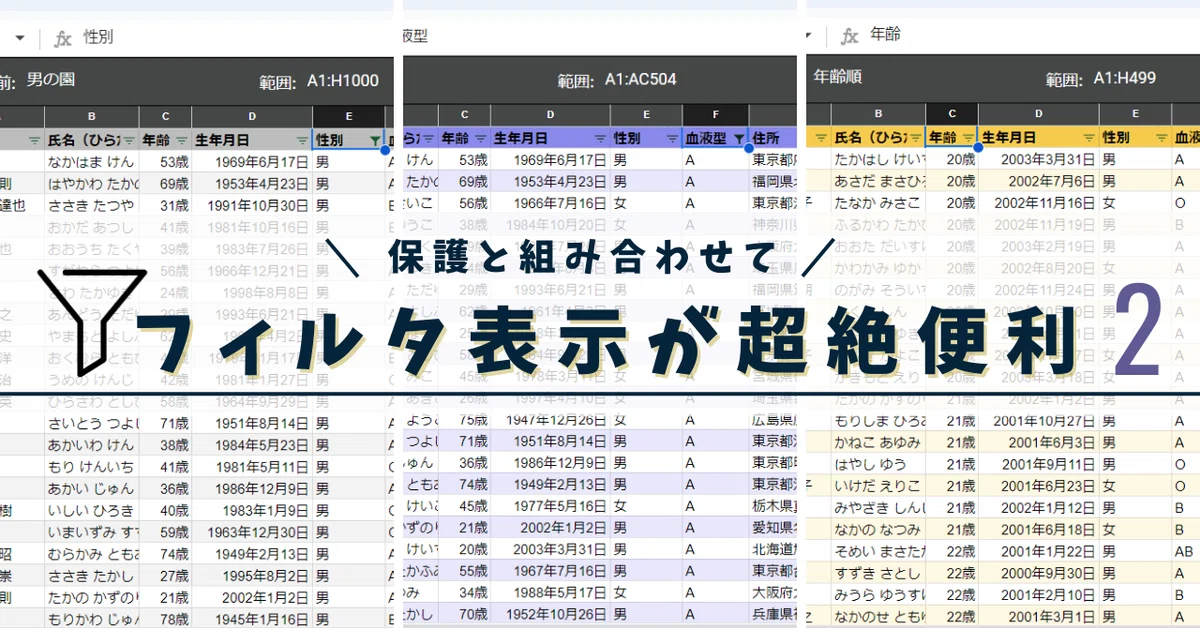Select the cell 1988年5月17日 in the middle sheet
Image resolution: width=1200 pixels, height=628 pixels.
click(550, 593)
